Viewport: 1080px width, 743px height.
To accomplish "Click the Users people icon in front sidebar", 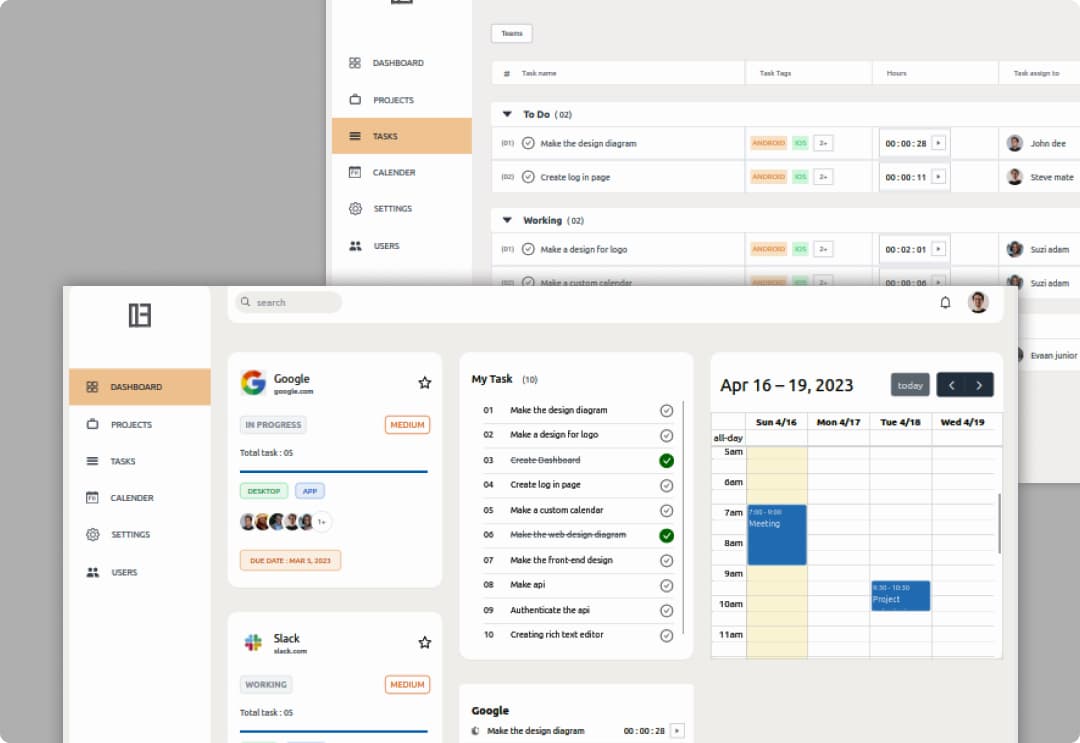I will pos(92,572).
